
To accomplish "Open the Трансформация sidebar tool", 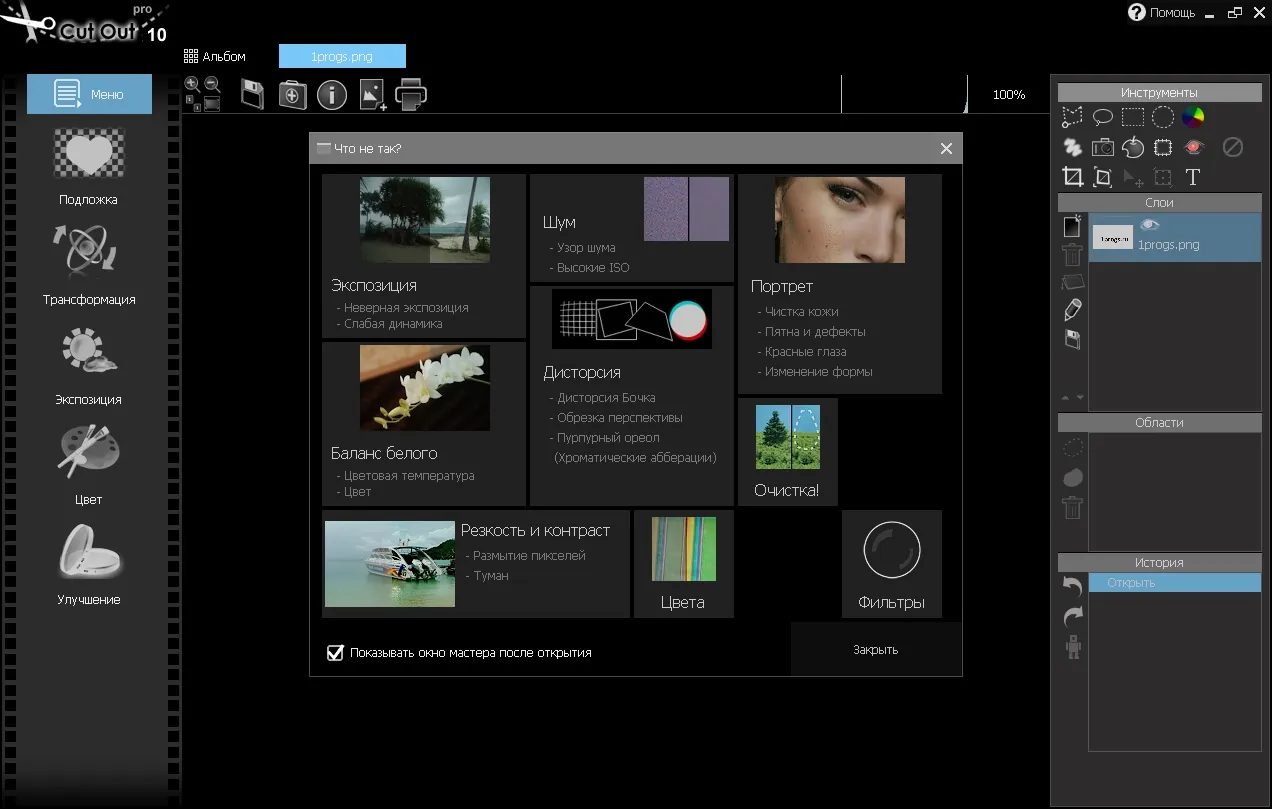I will tap(89, 264).
